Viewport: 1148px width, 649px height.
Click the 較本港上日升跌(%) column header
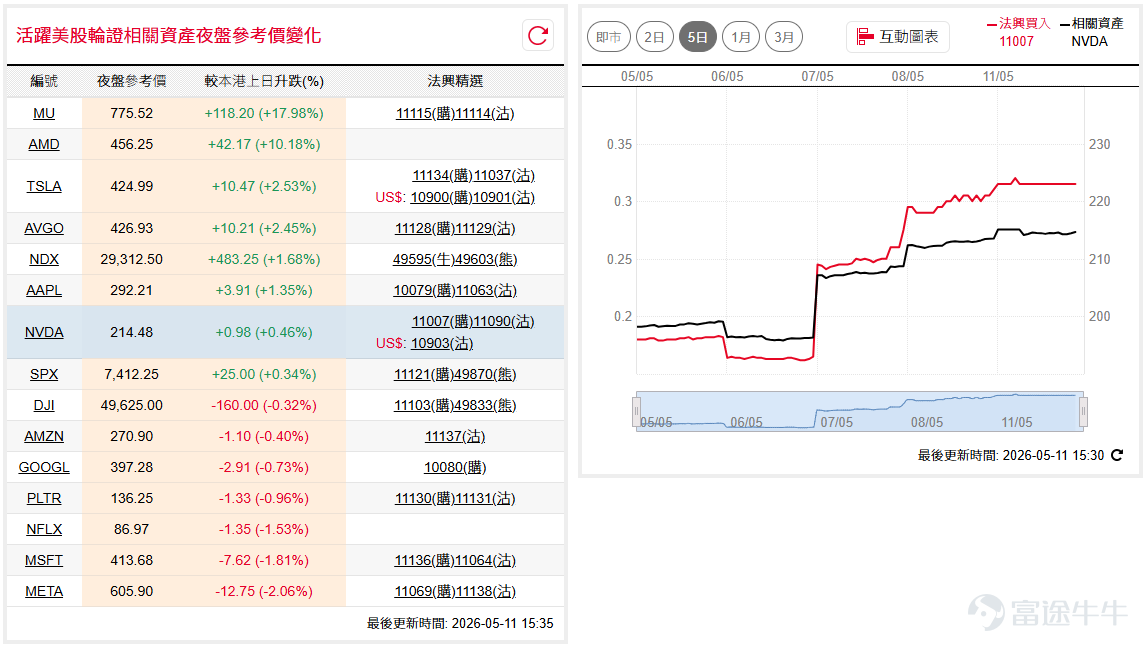[264, 81]
